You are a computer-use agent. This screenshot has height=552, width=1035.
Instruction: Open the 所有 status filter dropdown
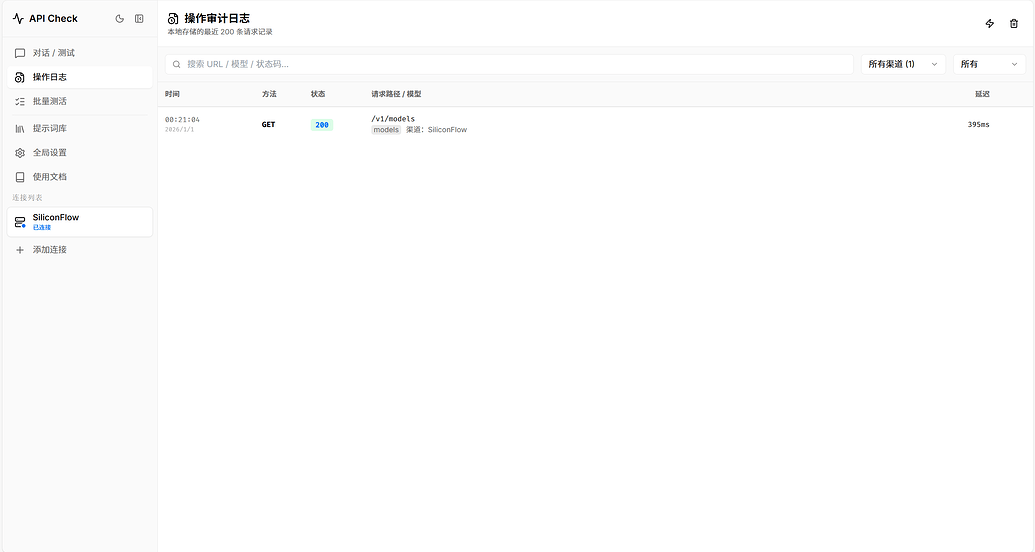pyautogui.click(x=989, y=64)
